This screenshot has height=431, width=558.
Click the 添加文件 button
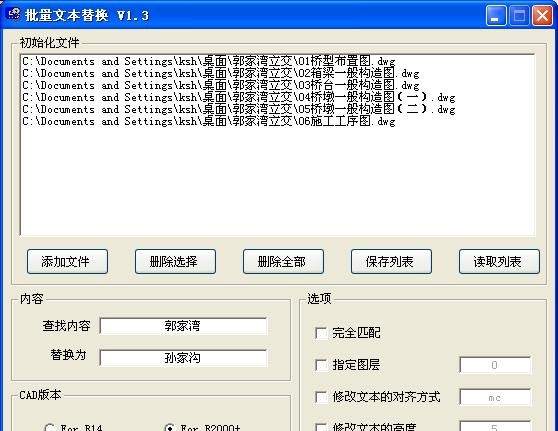point(67,262)
